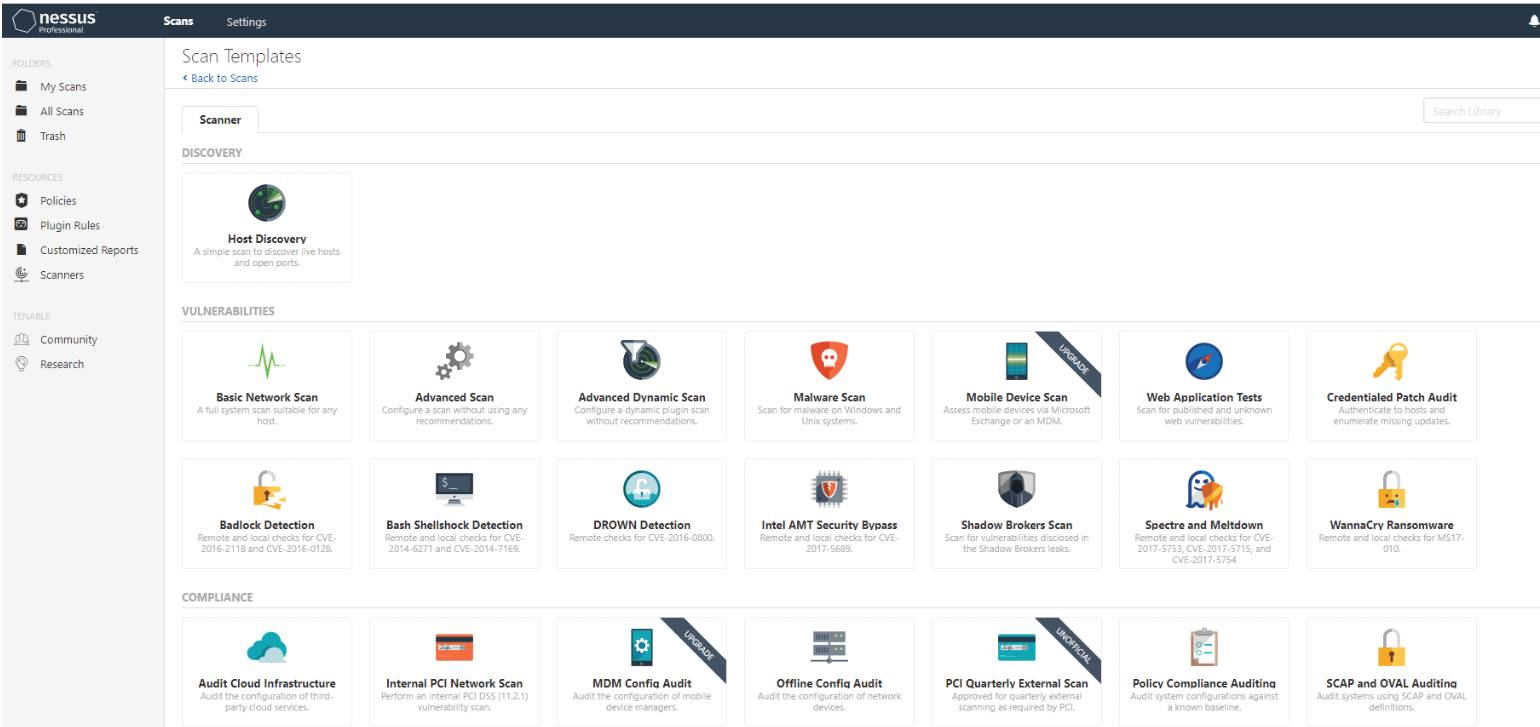Screen dimensions: 1540x727
Task: Select the Spectre and Meltdown ghost icon
Action: click(1203, 489)
